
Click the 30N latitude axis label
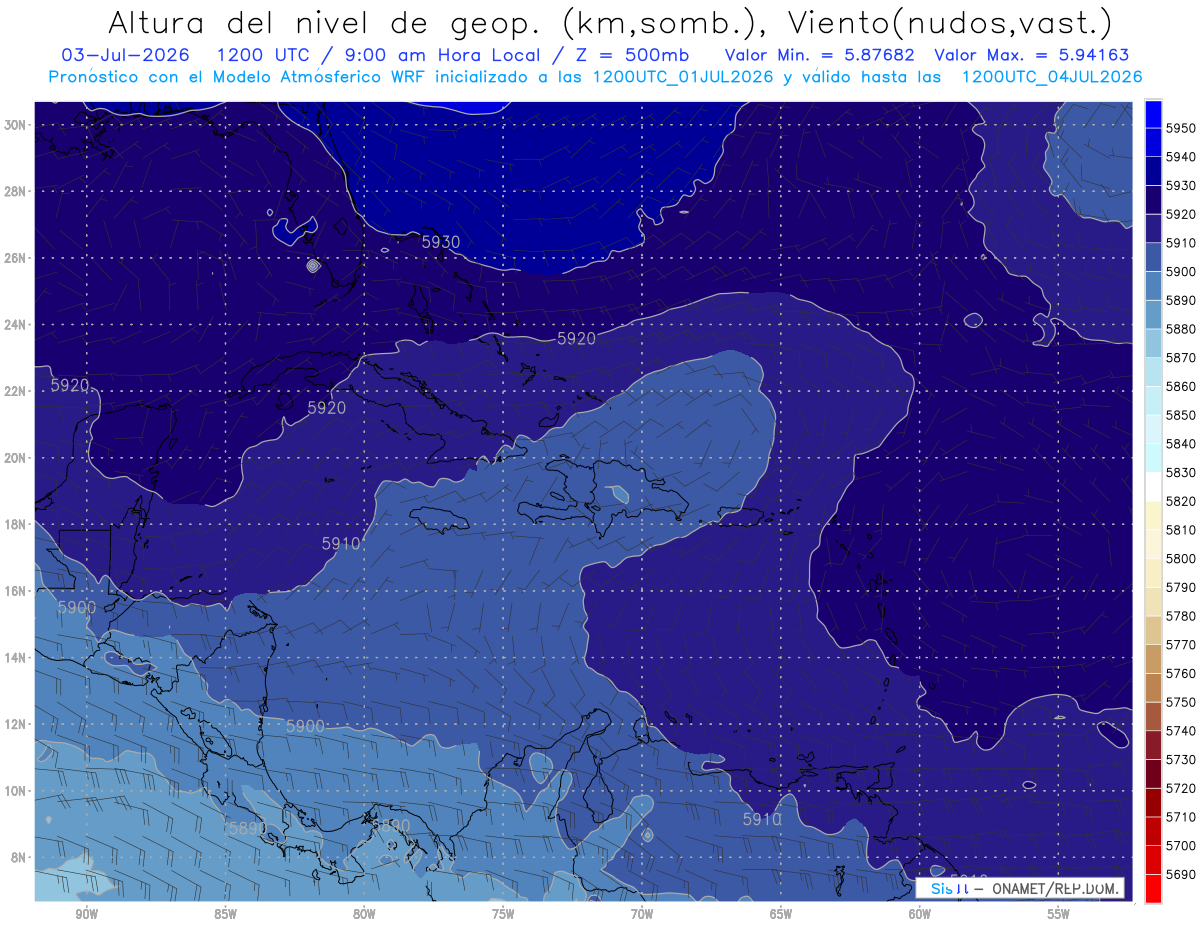[x=17, y=125]
